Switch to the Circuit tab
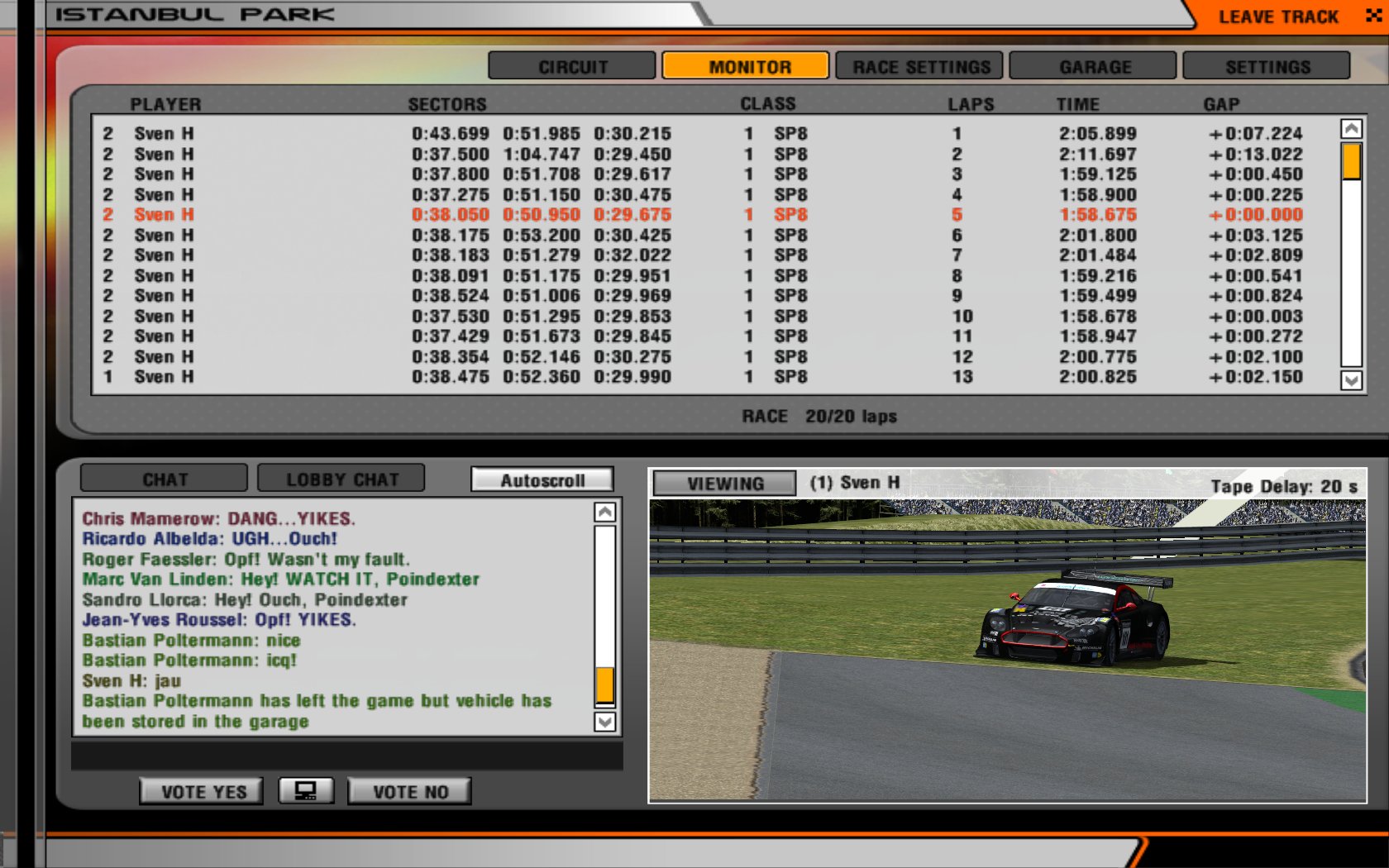Image resolution: width=1389 pixels, height=868 pixels. [x=572, y=67]
